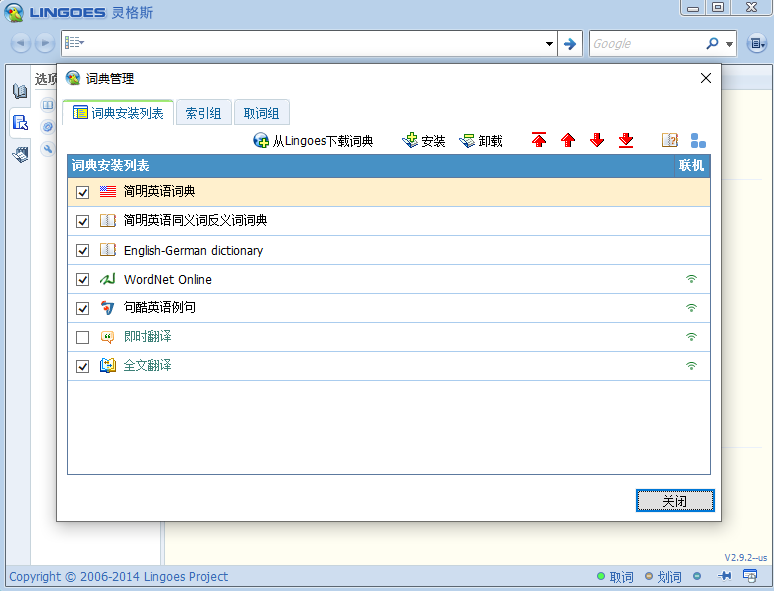Click the Google search field
This screenshot has width=774, height=591.
[647, 43]
